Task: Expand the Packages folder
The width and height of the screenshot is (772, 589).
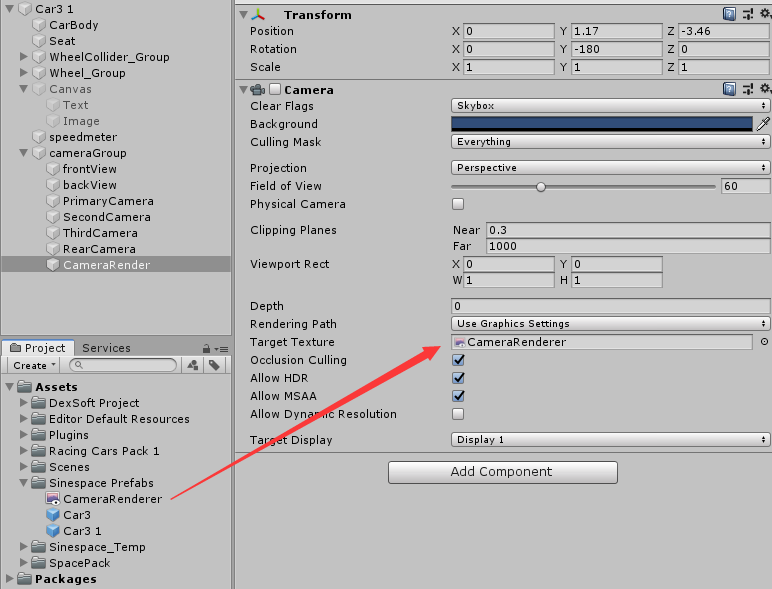Action: click(x=9, y=578)
